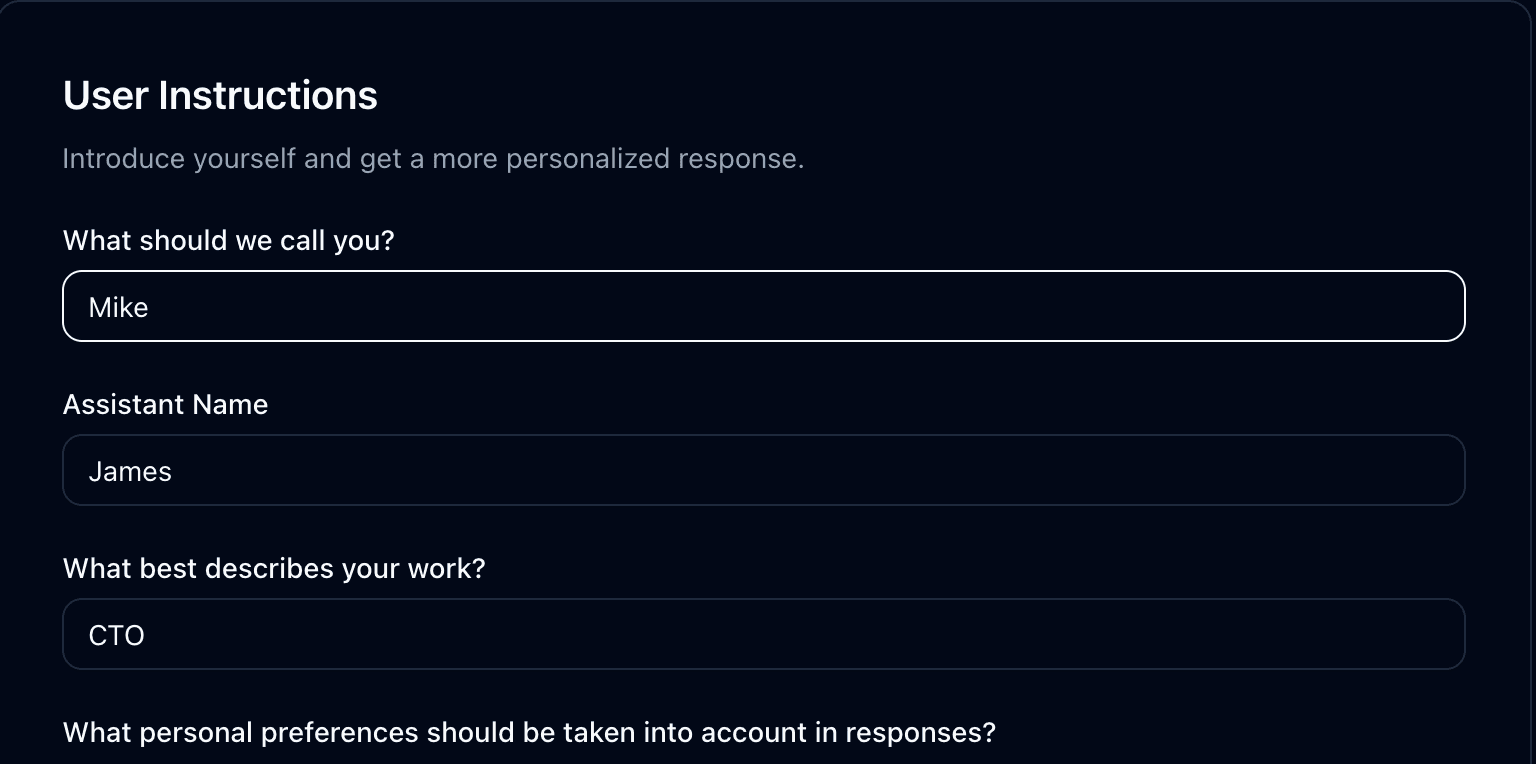Image resolution: width=1536 pixels, height=764 pixels.
Task: Click the 'Assistant Name' label
Action: [165, 404]
